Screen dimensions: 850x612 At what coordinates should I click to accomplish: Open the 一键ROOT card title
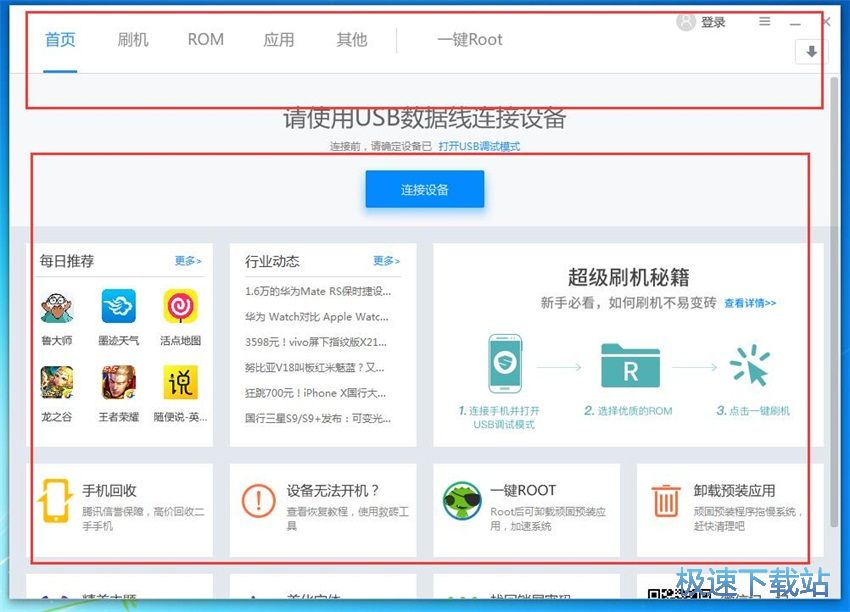[x=523, y=491]
